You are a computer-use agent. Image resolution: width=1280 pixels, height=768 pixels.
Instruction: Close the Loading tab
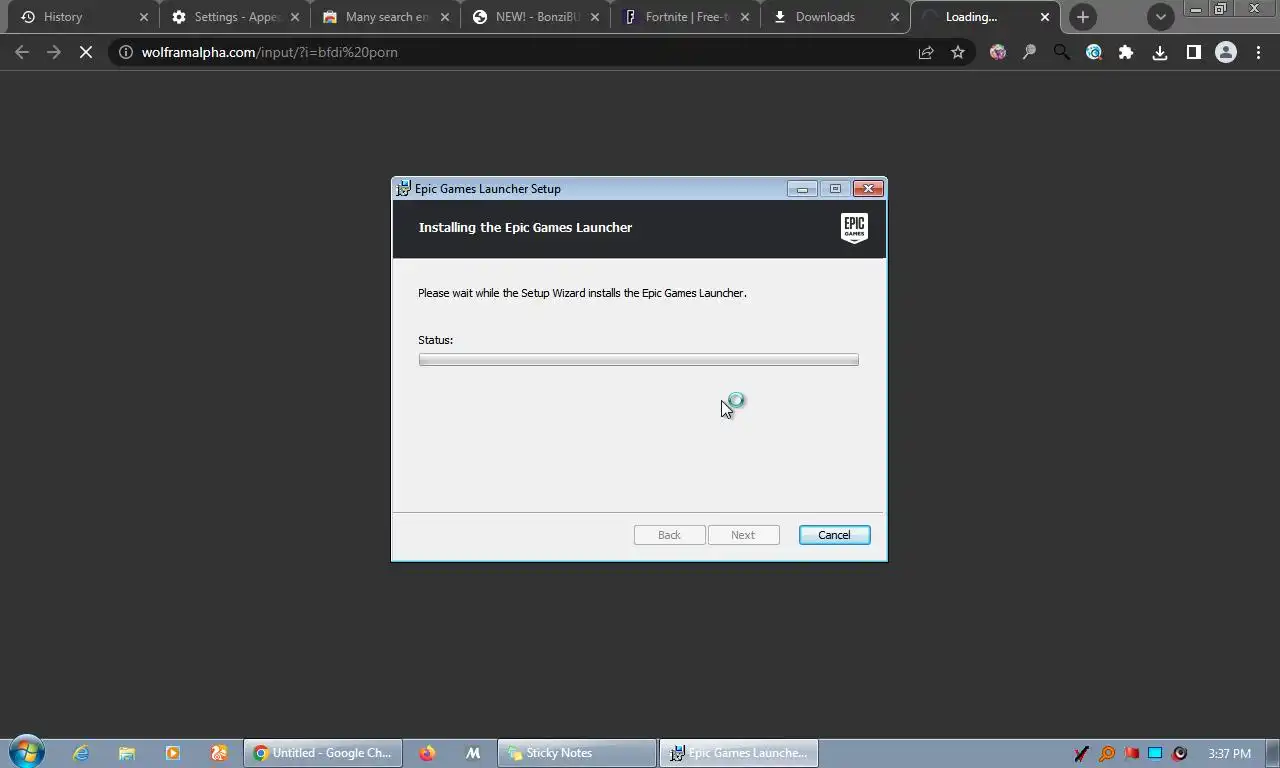click(x=1045, y=17)
